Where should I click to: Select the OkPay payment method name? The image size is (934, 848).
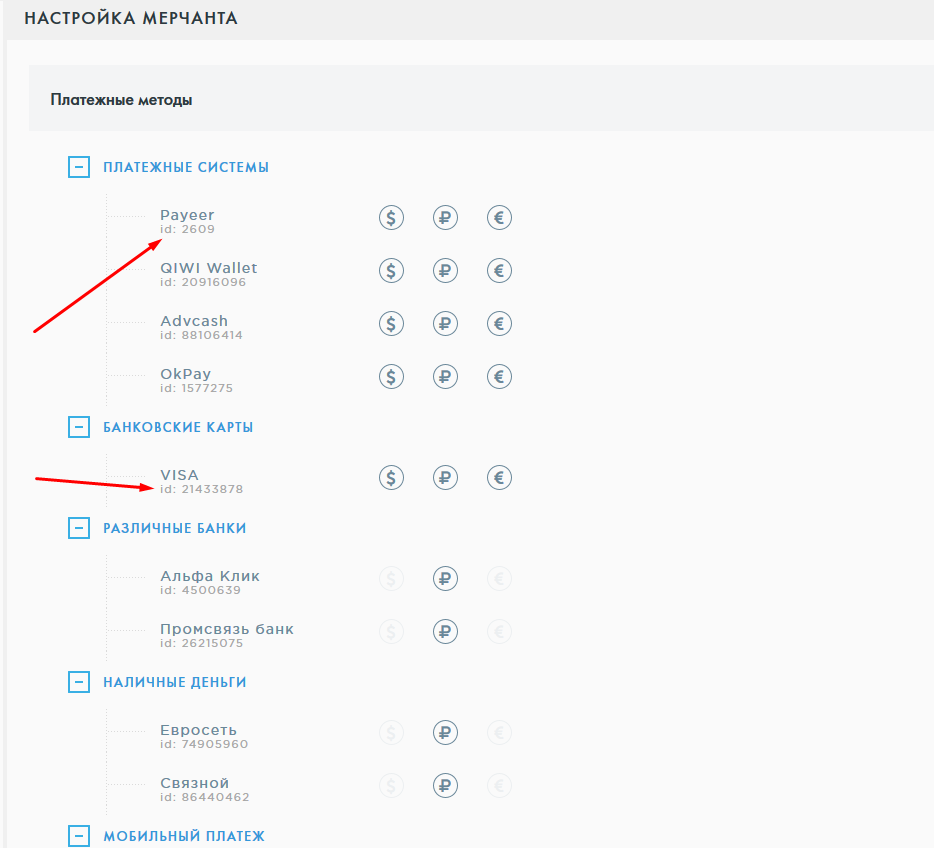point(186,374)
